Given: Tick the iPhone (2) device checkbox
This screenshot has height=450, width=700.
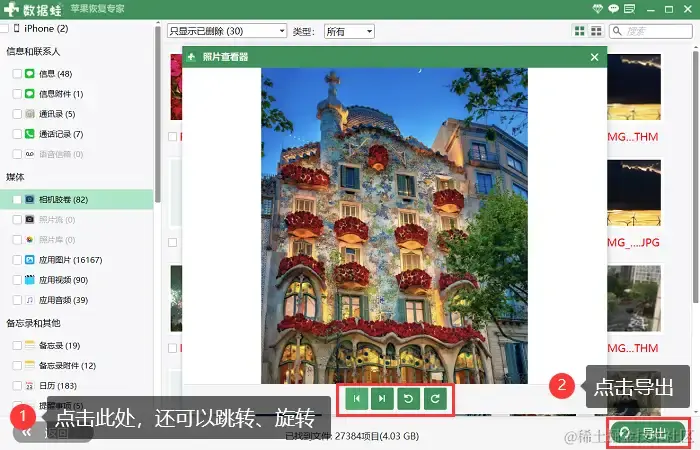Looking at the screenshot, I should (4, 29).
